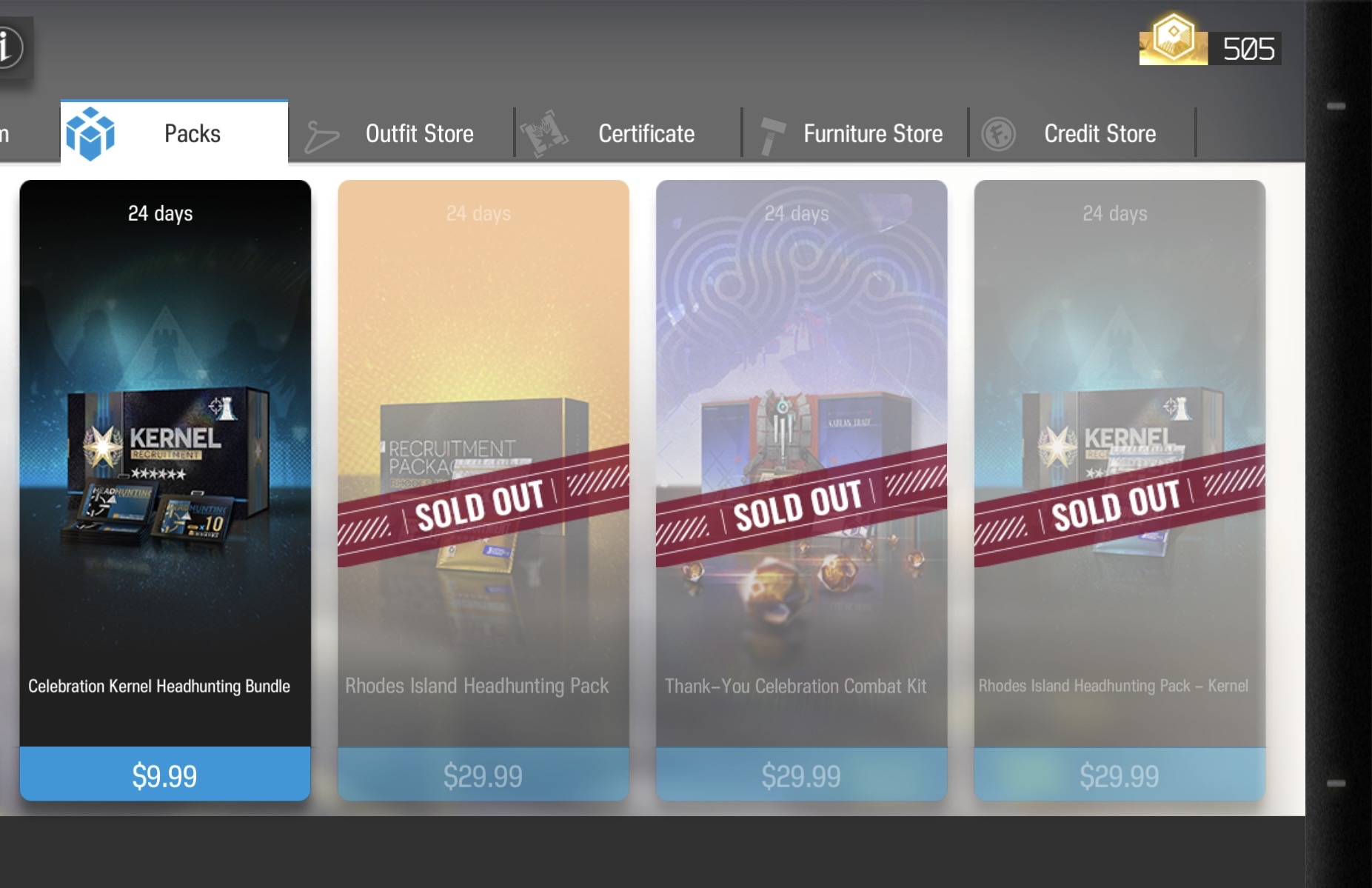Open the info icon at top left
This screenshot has width=1372, height=888.
click(x=9, y=47)
